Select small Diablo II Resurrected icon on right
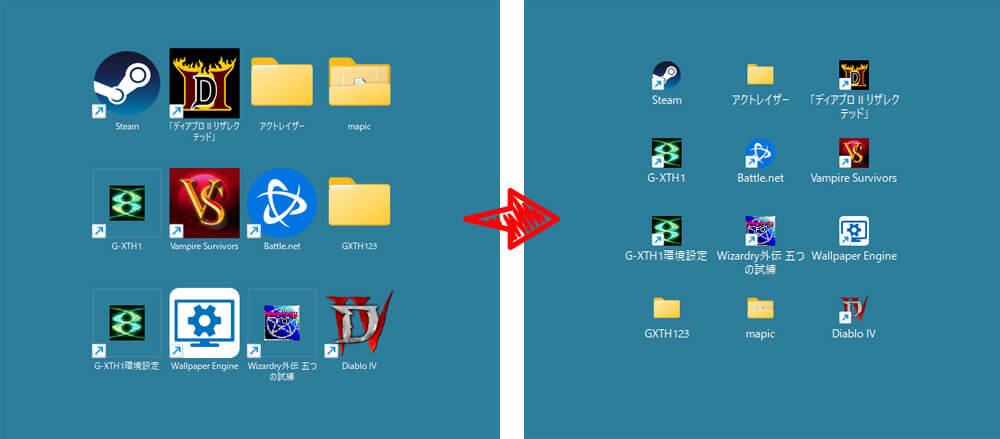The height and width of the screenshot is (439, 1000). [x=854, y=75]
